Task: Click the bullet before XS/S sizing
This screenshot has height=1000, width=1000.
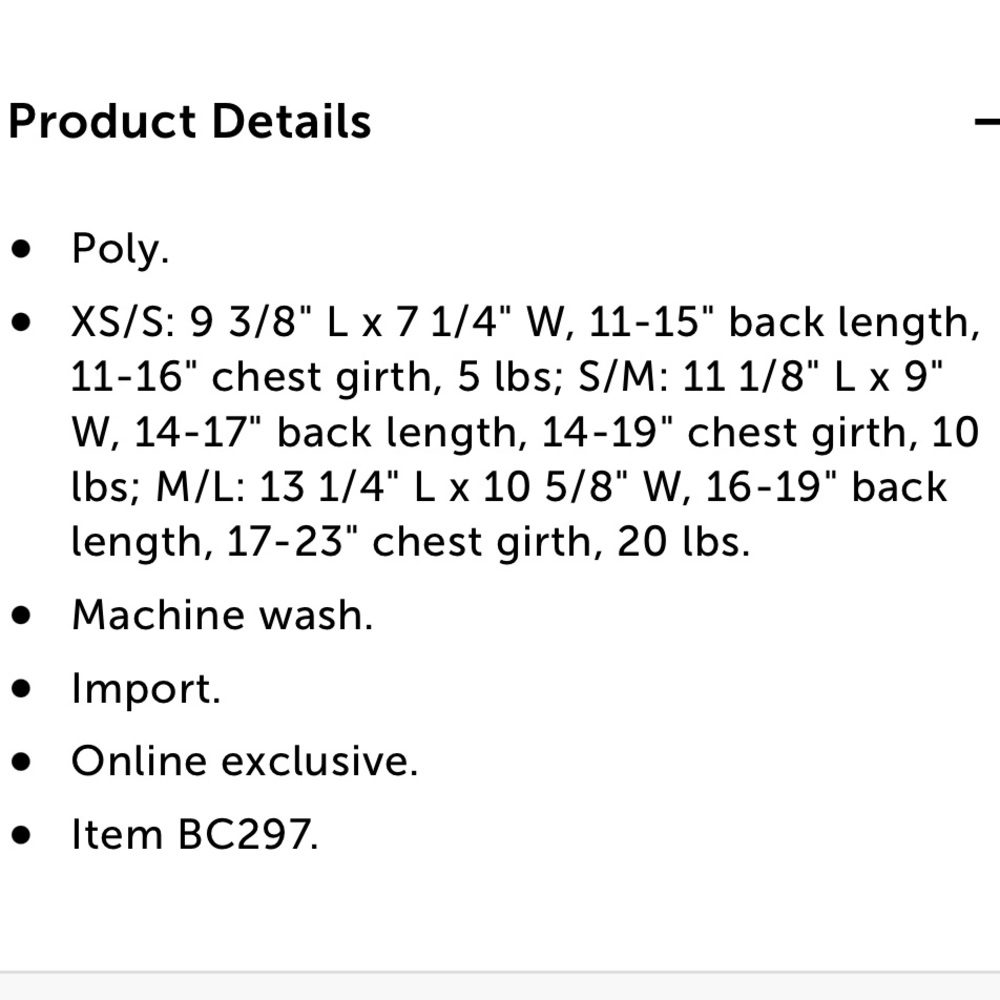Action: 22,322
